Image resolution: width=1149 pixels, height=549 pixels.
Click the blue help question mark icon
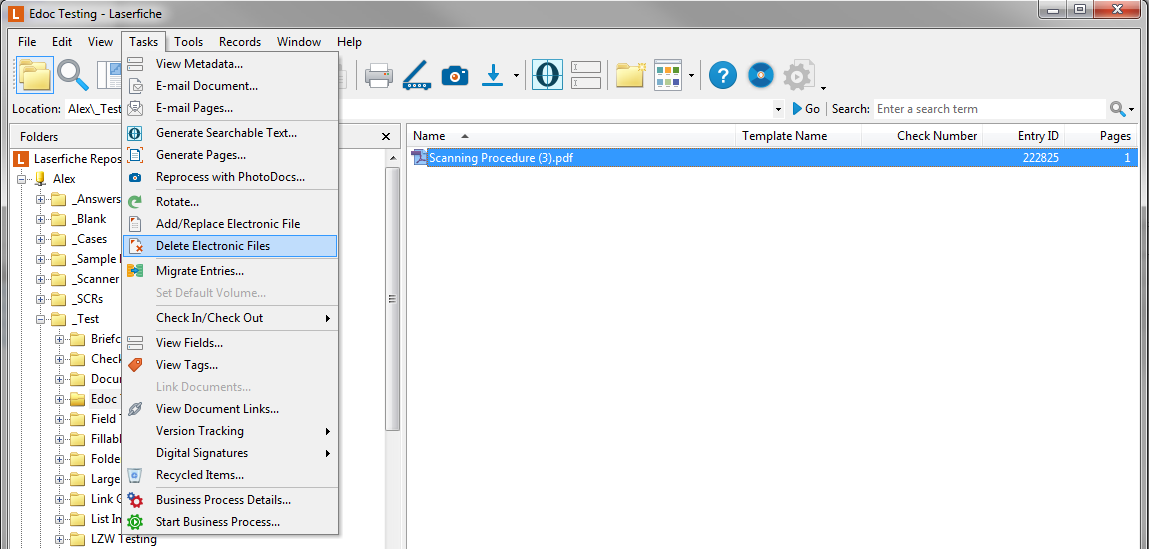pos(723,75)
